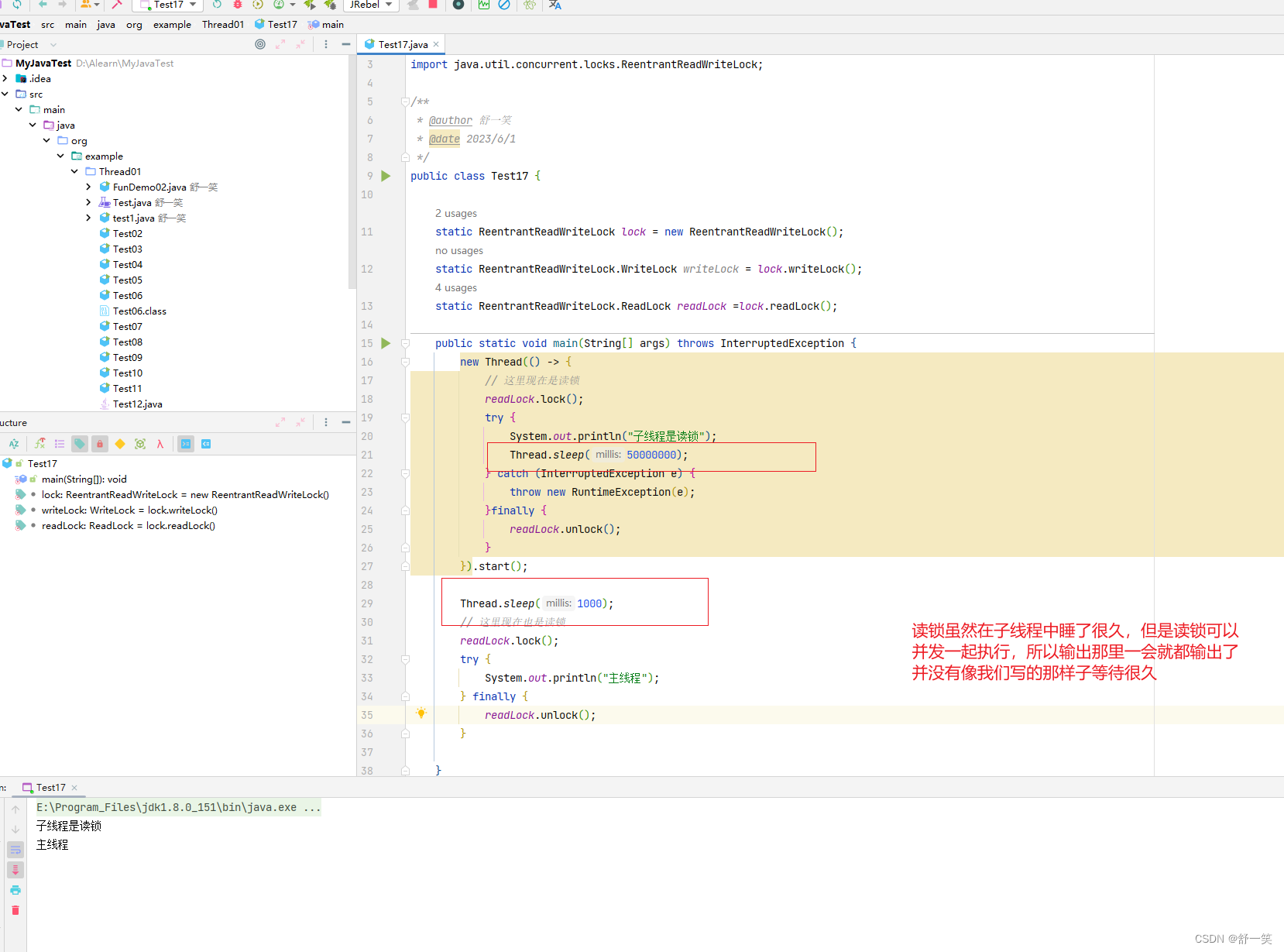This screenshot has width=1284, height=952.
Task: Hide the Project tool window
Action: click(x=346, y=44)
